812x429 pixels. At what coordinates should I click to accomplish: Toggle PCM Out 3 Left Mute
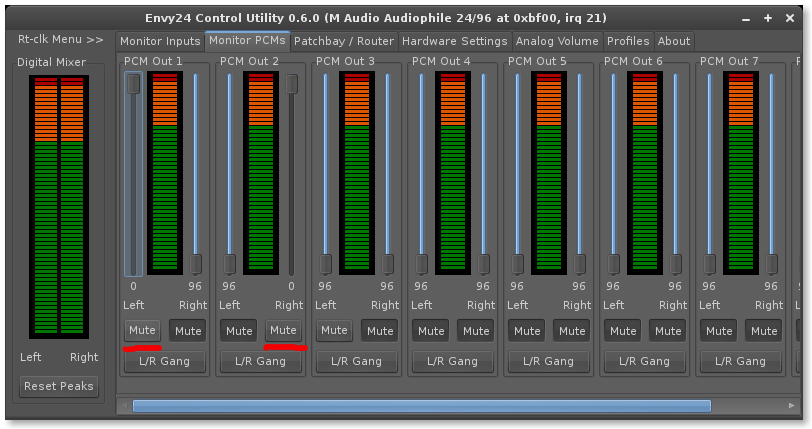(335, 330)
